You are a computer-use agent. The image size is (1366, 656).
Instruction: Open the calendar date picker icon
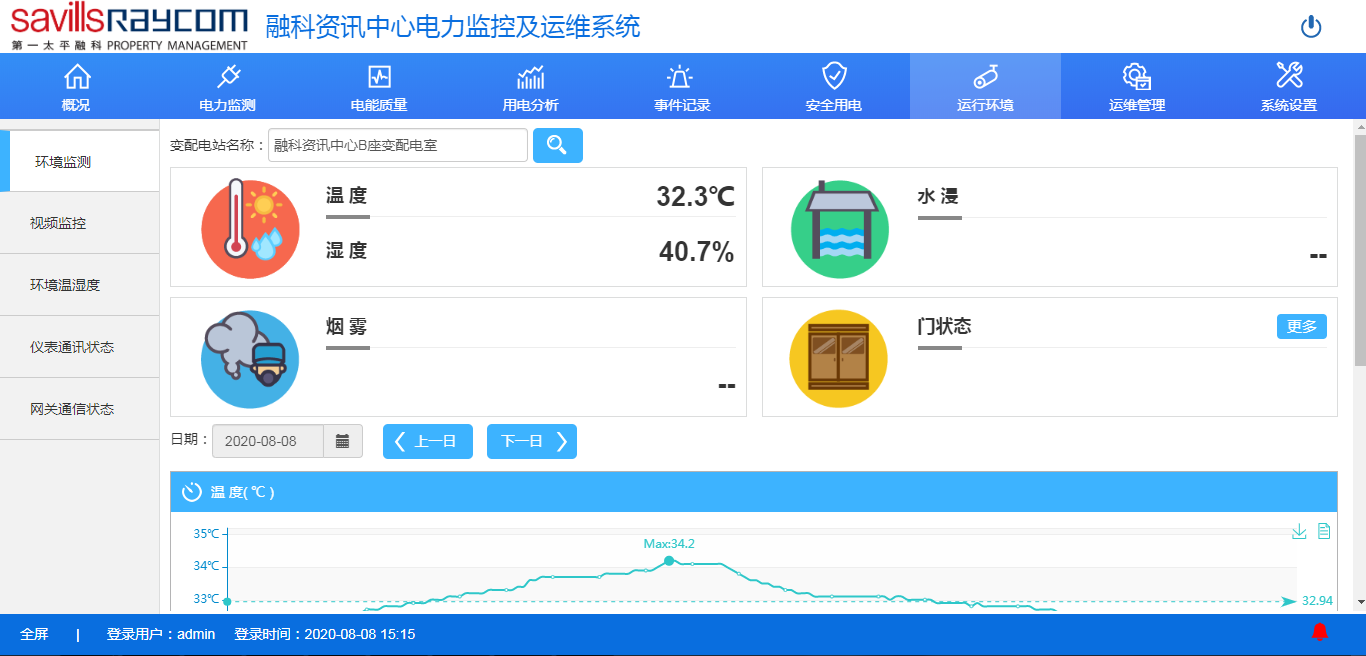pos(343,441)
